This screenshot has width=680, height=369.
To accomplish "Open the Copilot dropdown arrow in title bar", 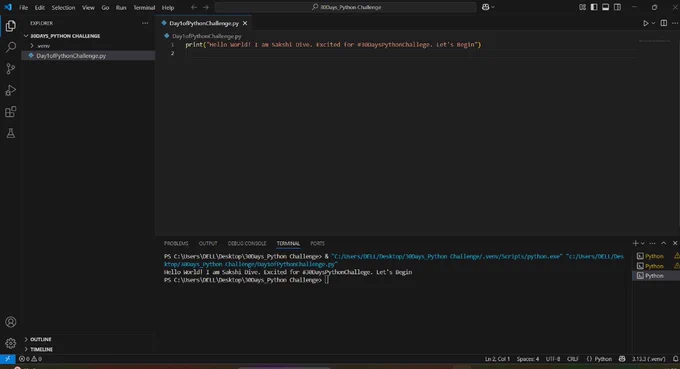I will pos(493,7).
